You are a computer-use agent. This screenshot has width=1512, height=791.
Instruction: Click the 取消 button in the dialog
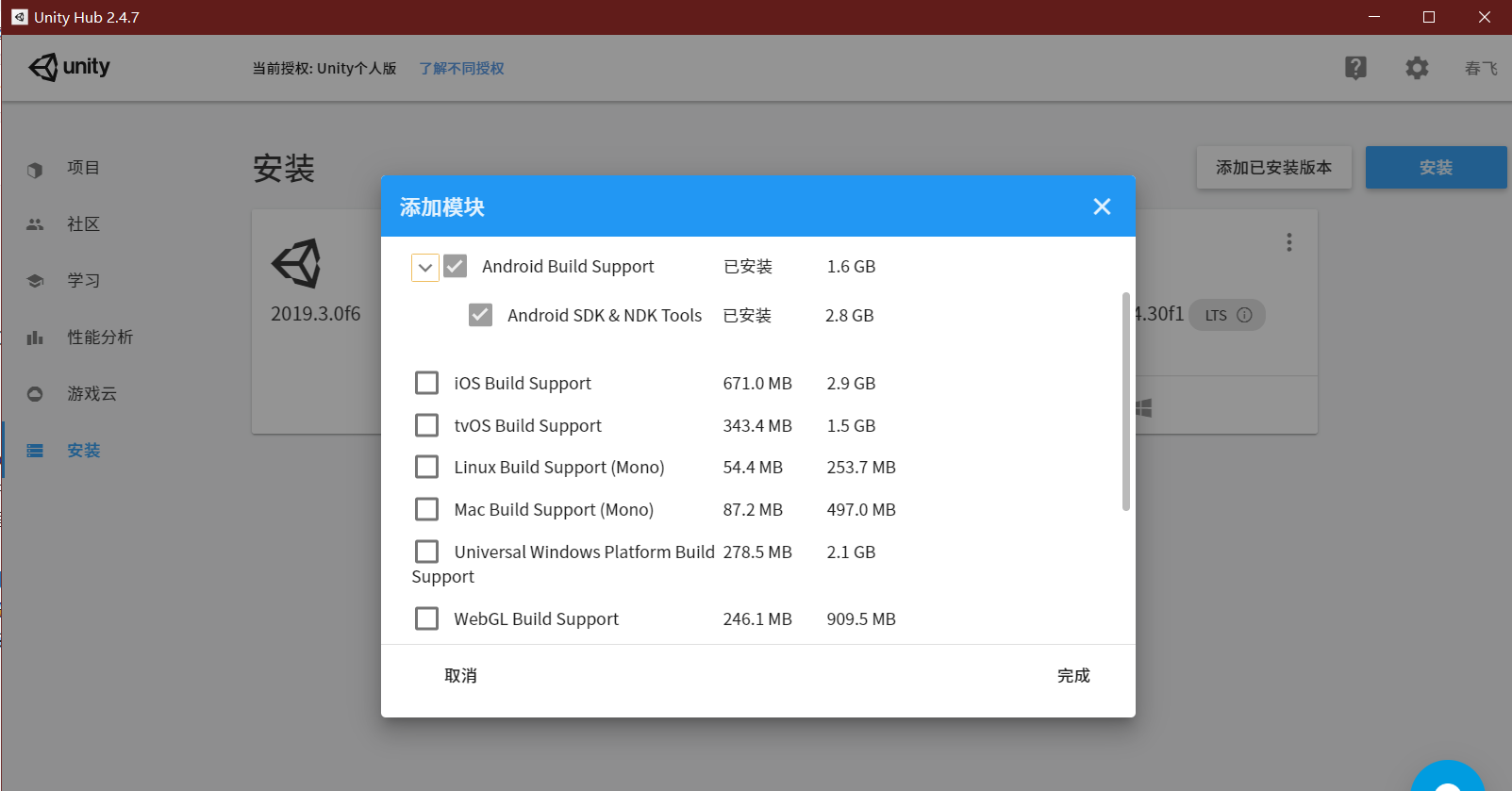(460, 676)
